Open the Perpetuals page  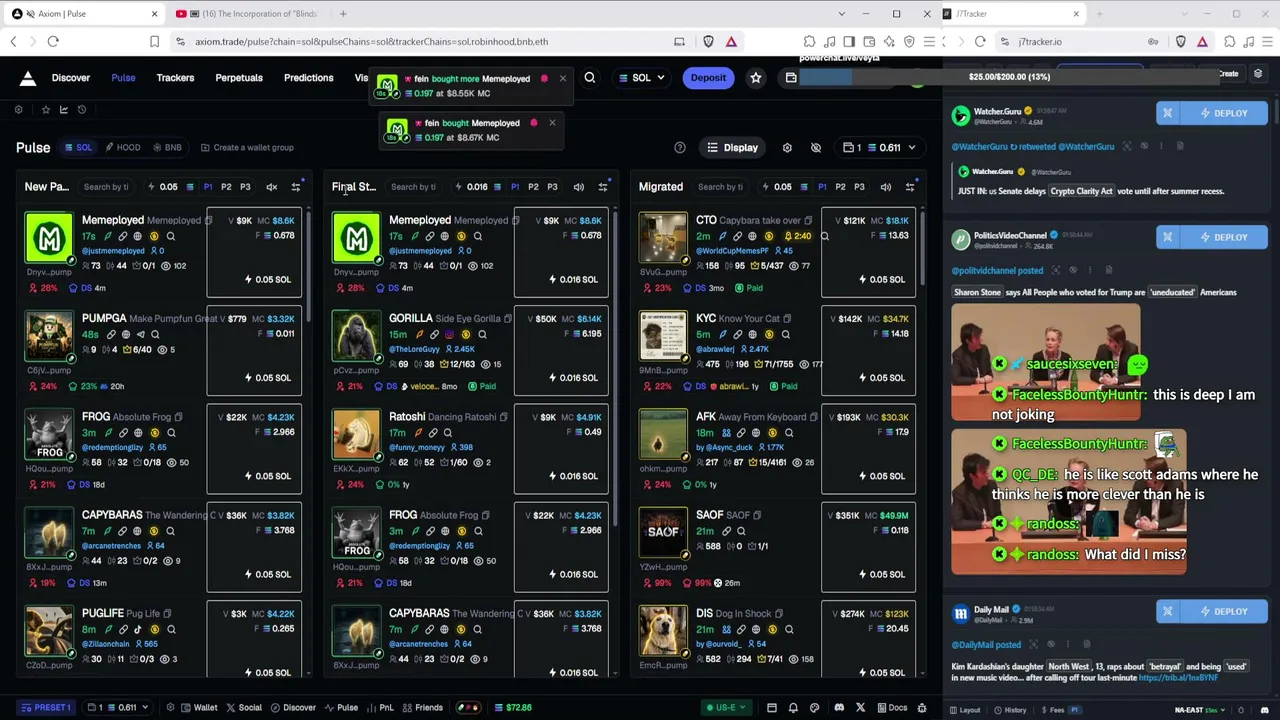[x=239, y=78]
